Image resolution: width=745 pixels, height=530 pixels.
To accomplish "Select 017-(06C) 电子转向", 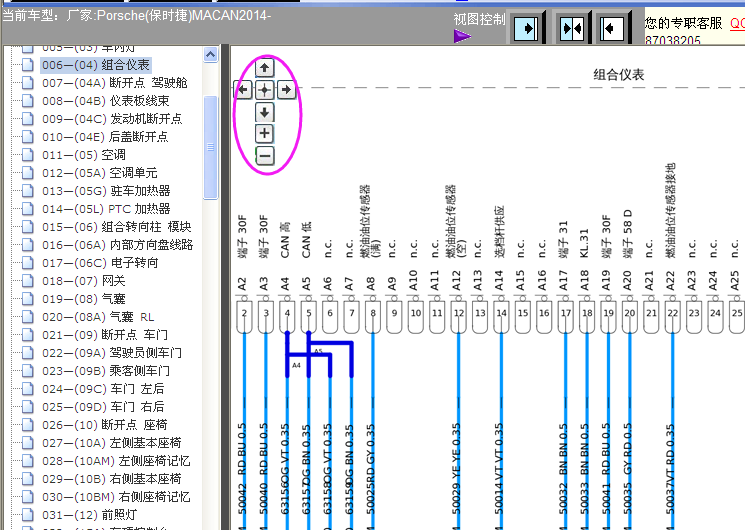I will point(100,263).
